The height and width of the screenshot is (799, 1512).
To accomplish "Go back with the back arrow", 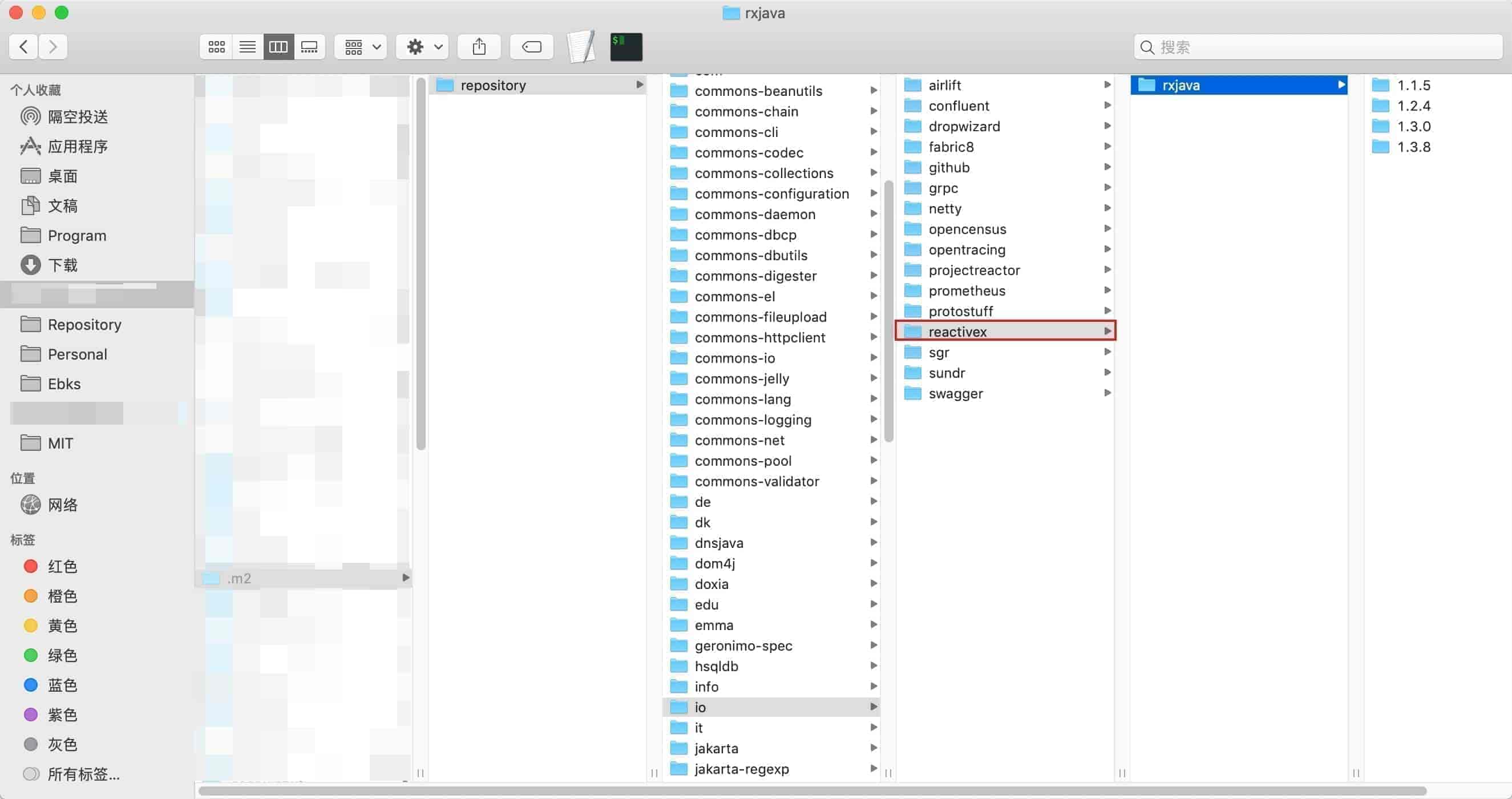I will 23,47.
